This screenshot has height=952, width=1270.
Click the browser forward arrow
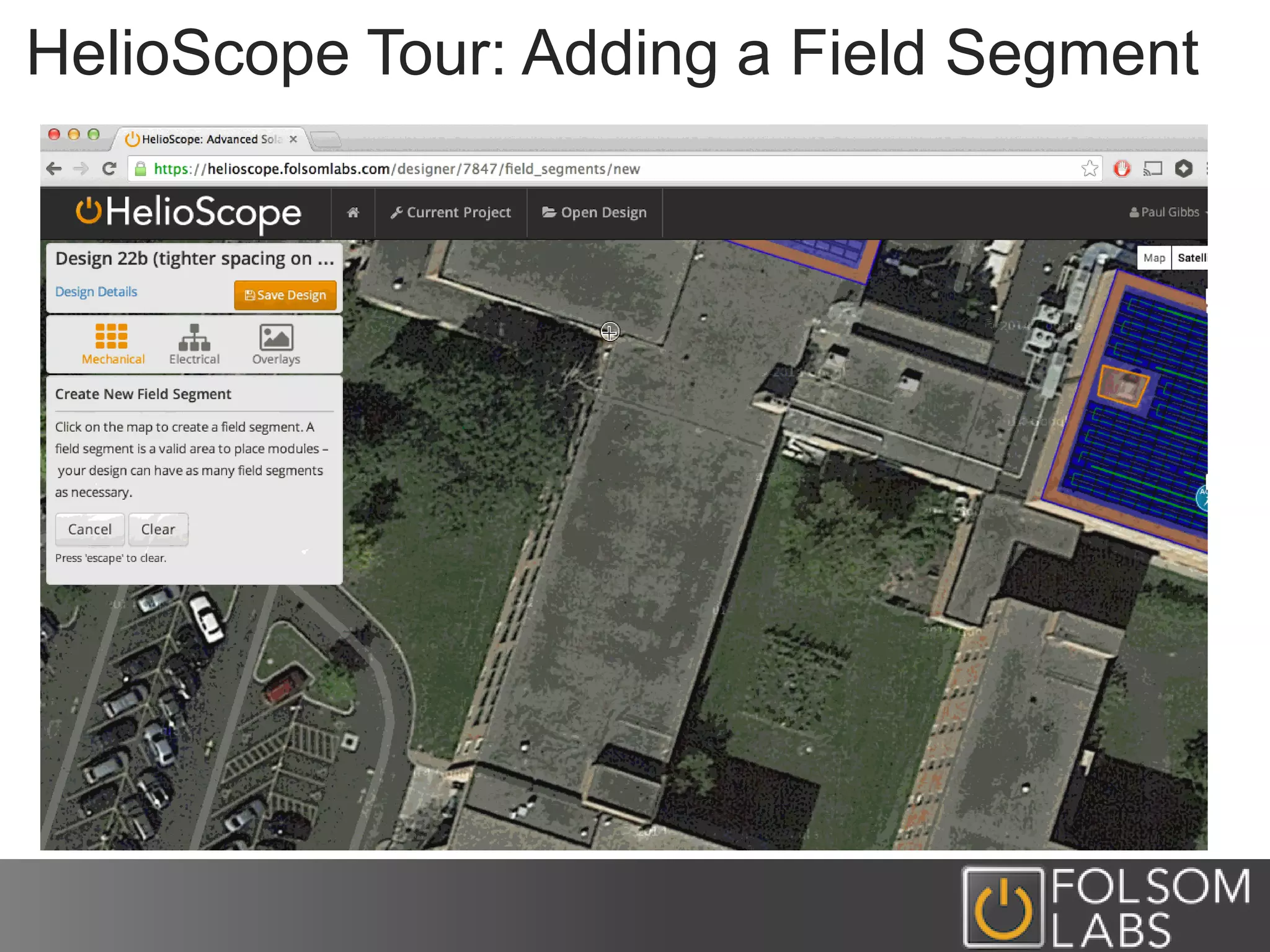click(x=81, y=169)
